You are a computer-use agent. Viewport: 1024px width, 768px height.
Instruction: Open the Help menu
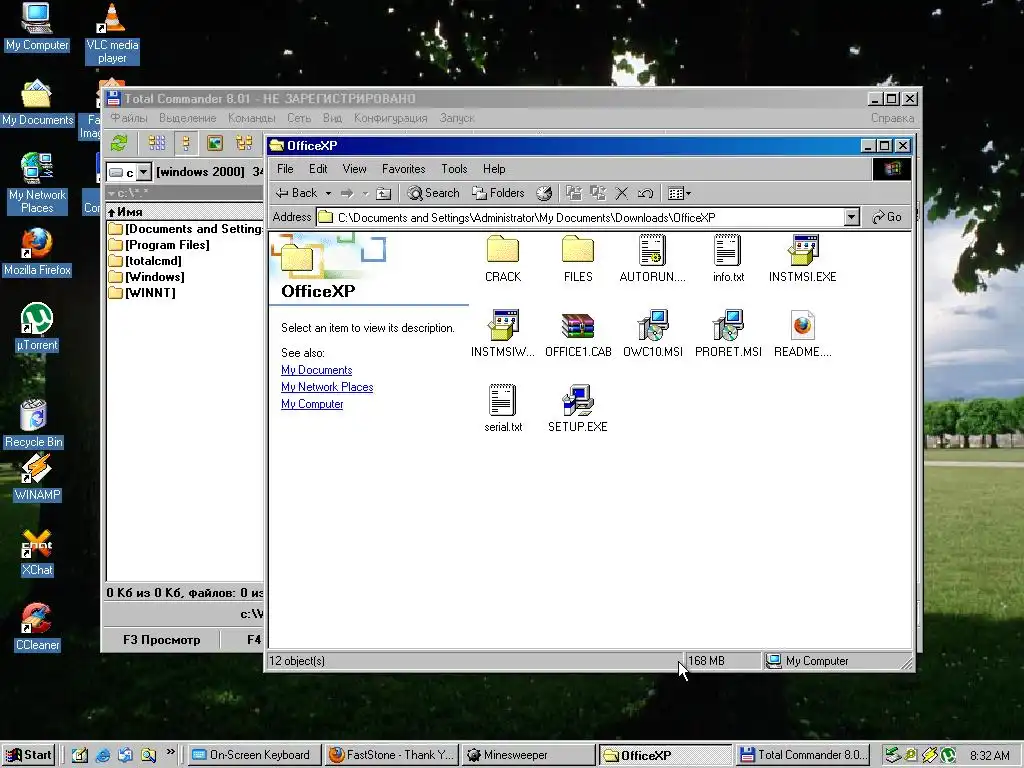[494, 169]
